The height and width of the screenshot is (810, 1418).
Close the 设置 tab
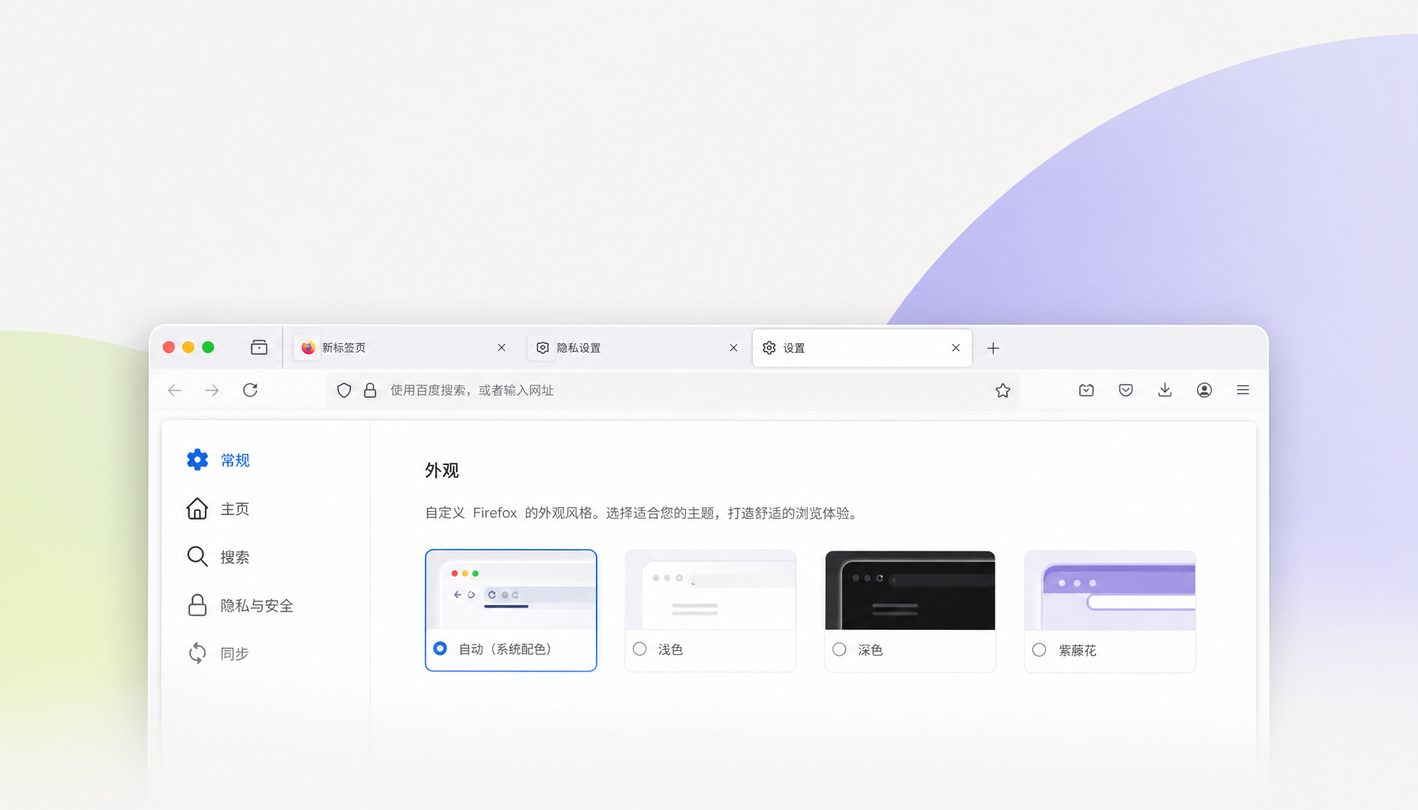(x=956, y=348)
